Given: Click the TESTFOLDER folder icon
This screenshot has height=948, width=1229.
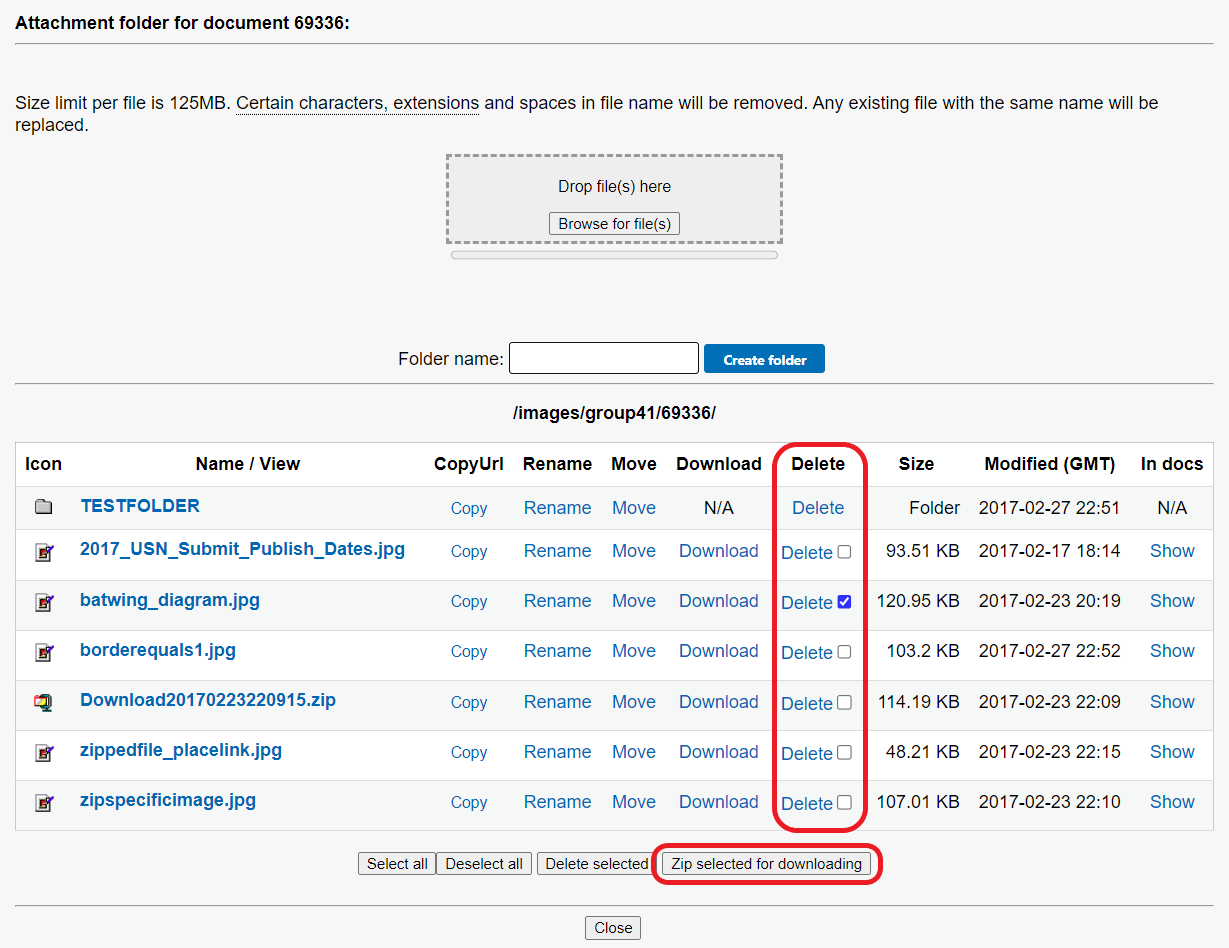Looking at the screenshot, I should coord(43,507).
